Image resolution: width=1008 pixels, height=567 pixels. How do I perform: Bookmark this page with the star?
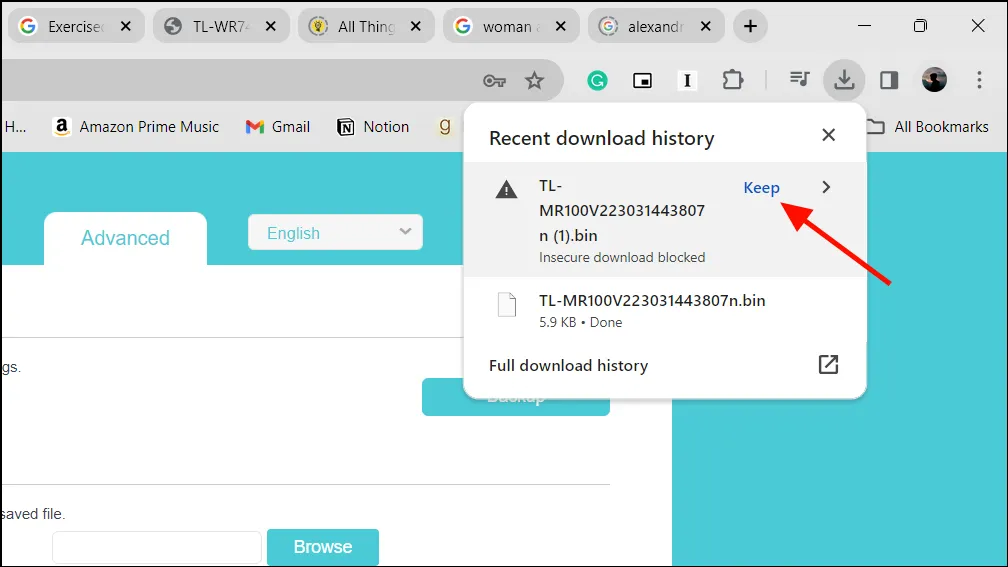tap(534, 80)
